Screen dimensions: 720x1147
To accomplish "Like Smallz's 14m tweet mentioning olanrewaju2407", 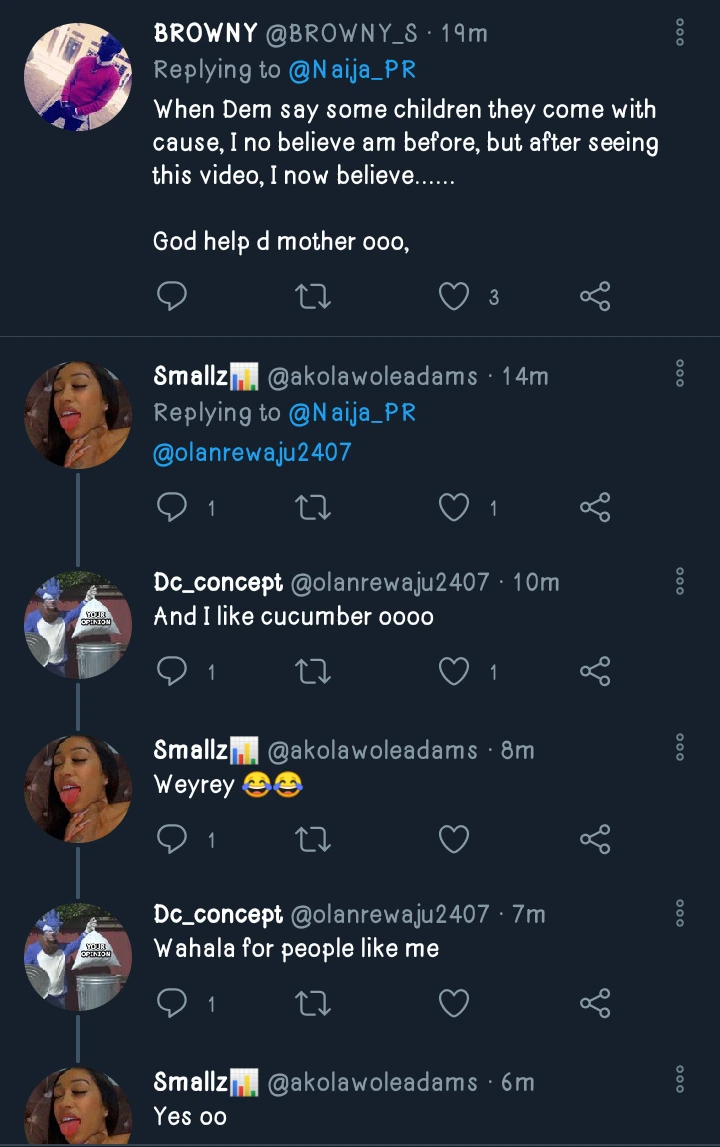I will [455, 508].
